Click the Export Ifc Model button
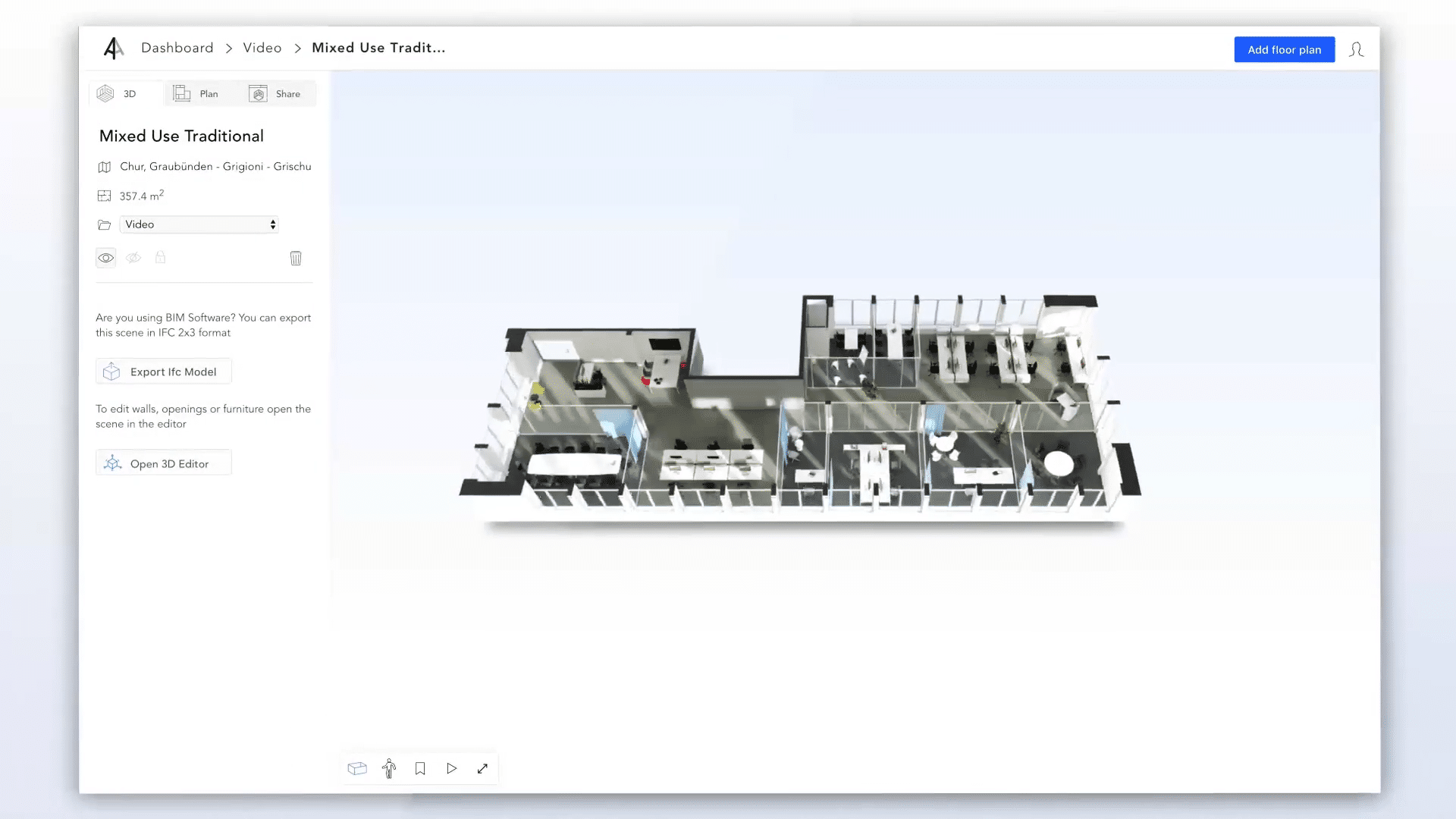This screenshot has height=819, width=1456. (x=164, y=372)
